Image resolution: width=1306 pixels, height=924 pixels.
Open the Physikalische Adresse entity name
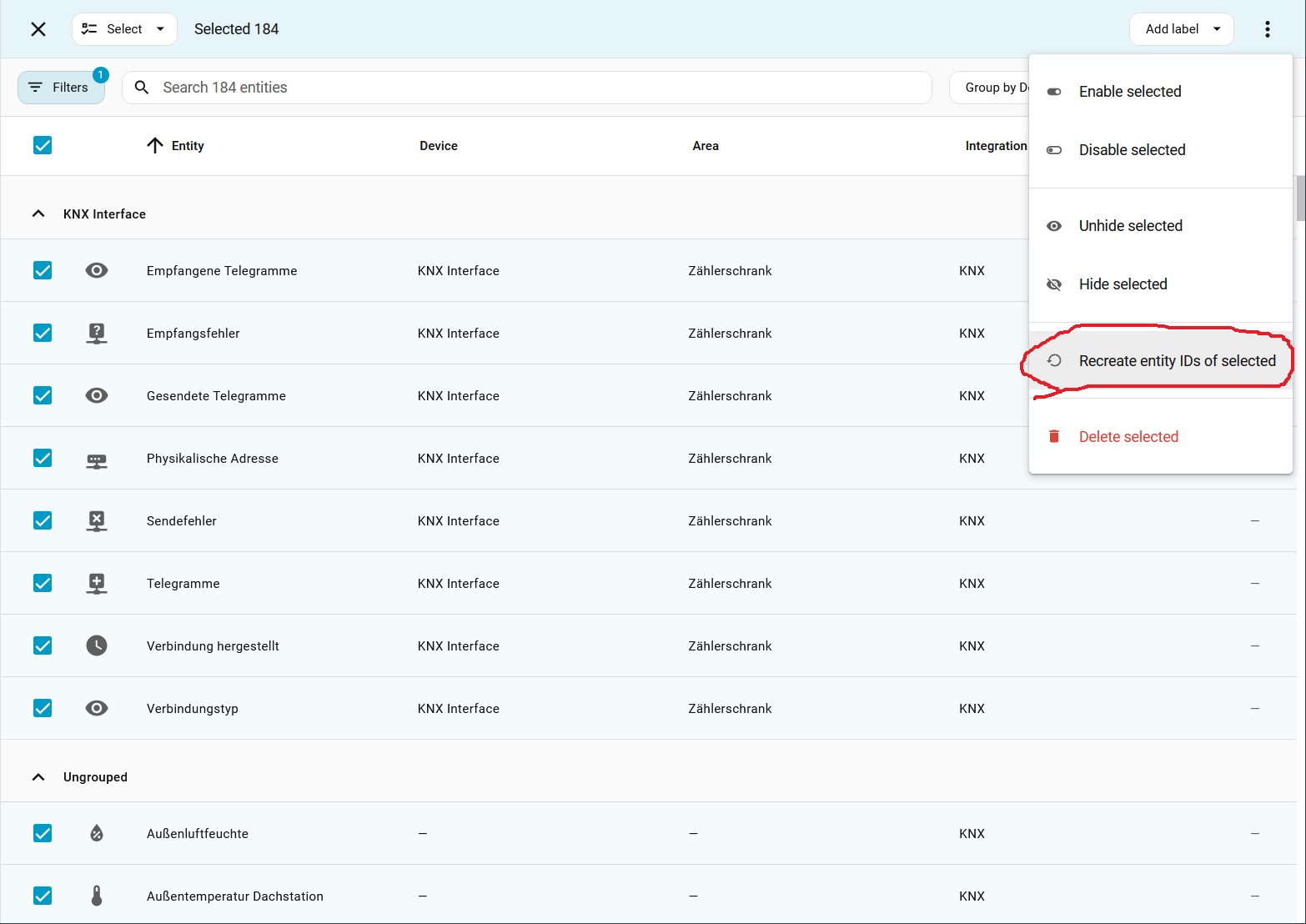coord(213,459)
